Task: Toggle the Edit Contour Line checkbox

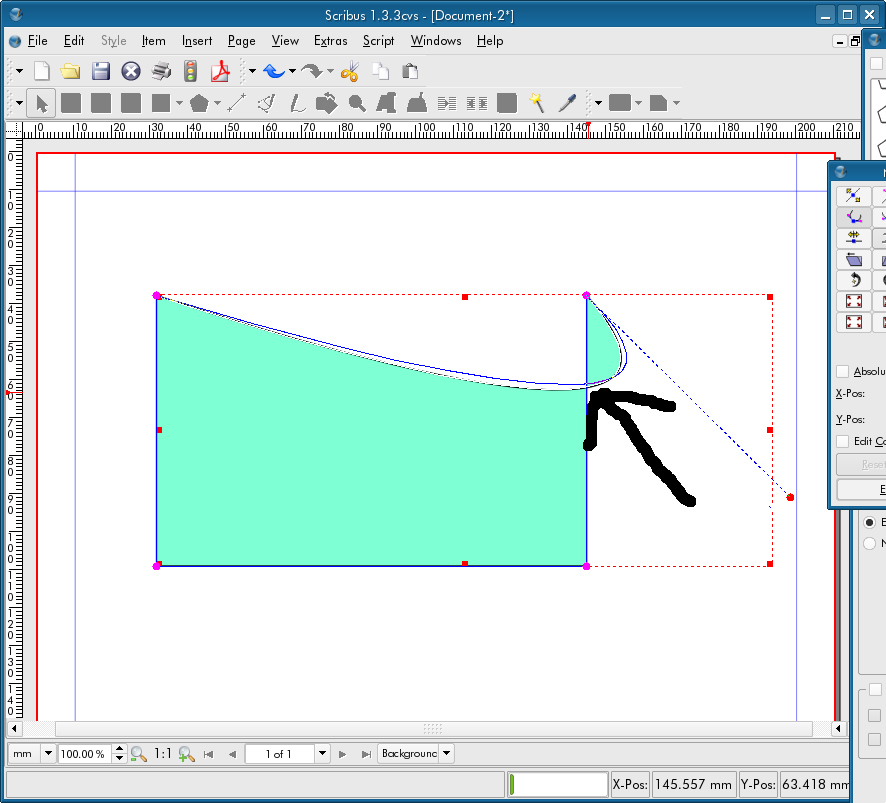Action: 842,441
